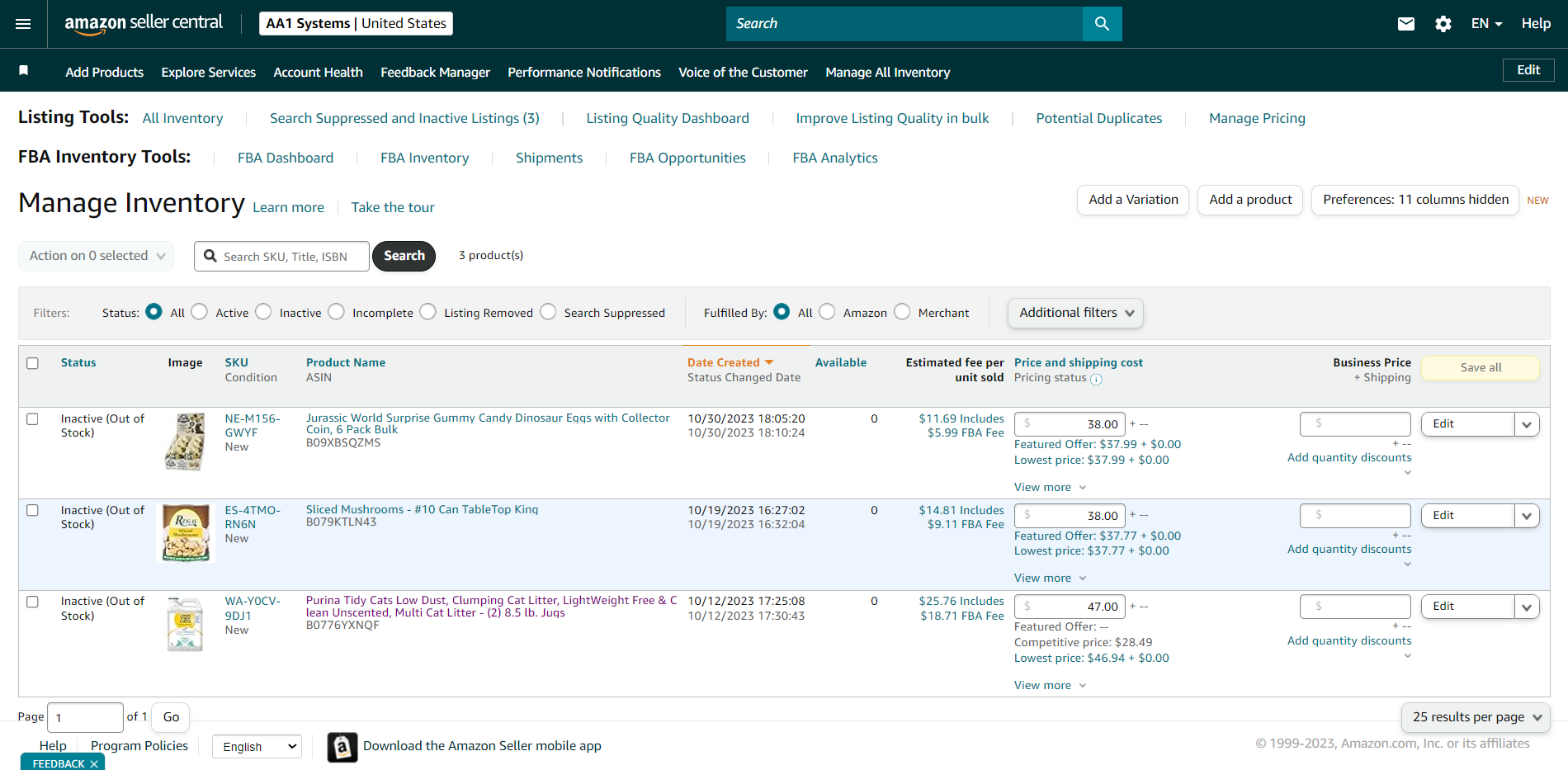Image resolution: width=1568 pixels, height=770 pixels.
Task: Click Add quantity discounts for Sliced Mushrooms row
Action: (x=1349, y=550)
